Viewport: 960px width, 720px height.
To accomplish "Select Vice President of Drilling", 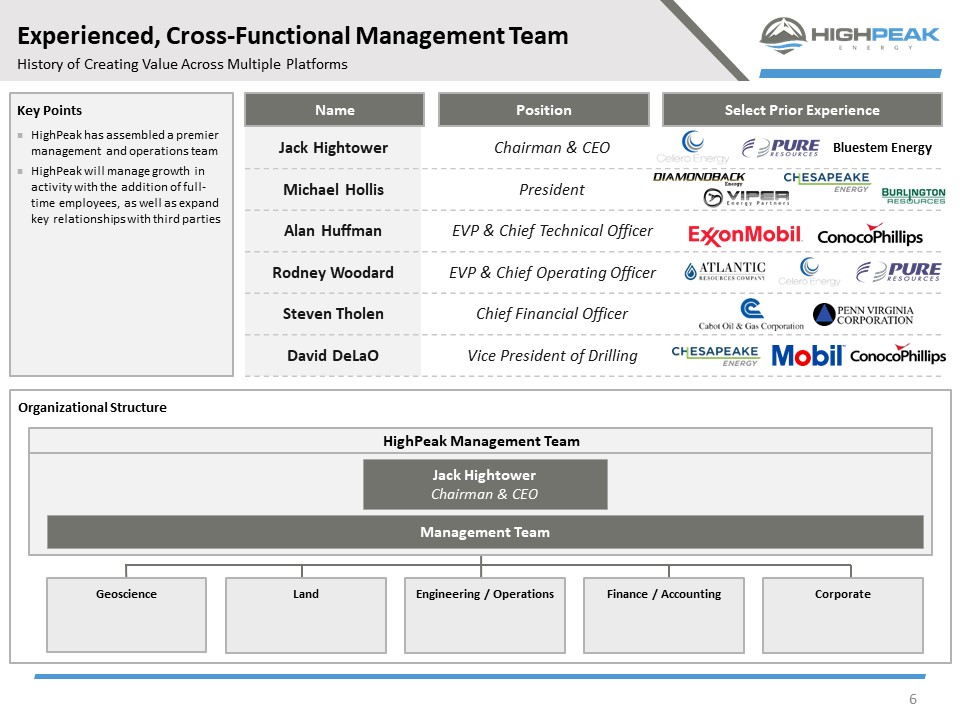I will (x=552, y=356).
